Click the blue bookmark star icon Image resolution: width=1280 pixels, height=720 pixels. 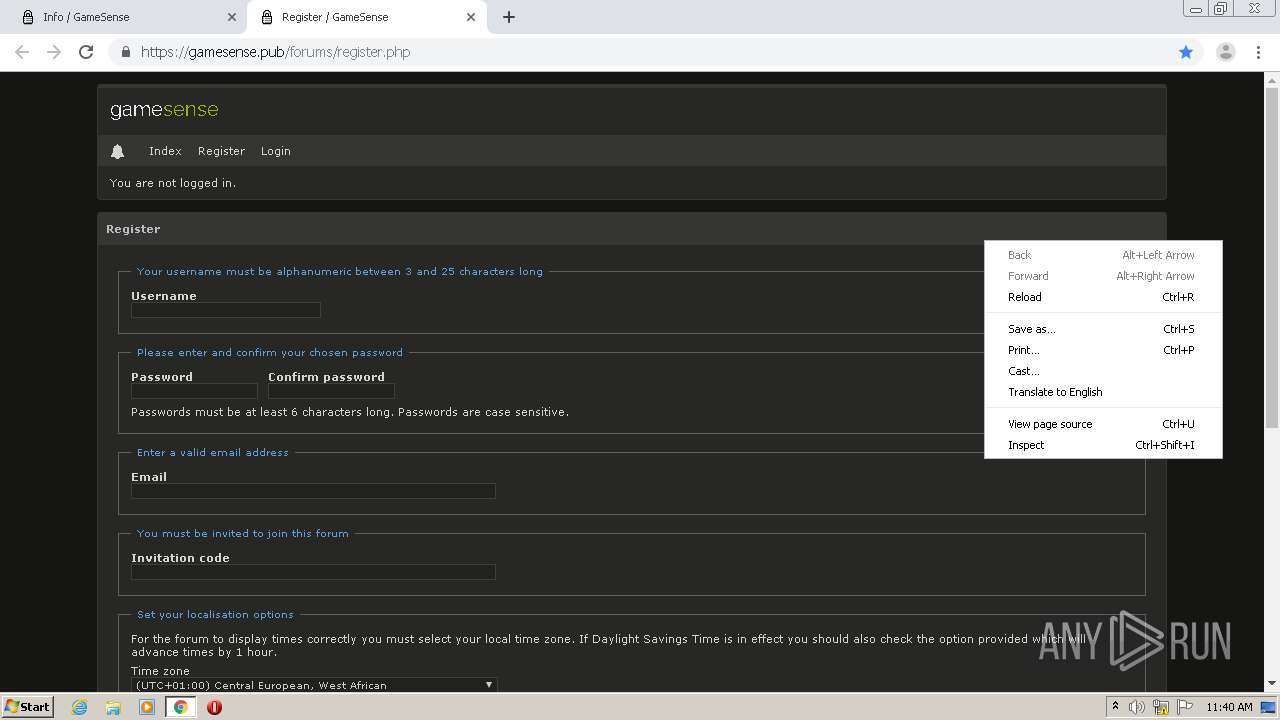pos(1186,52)
